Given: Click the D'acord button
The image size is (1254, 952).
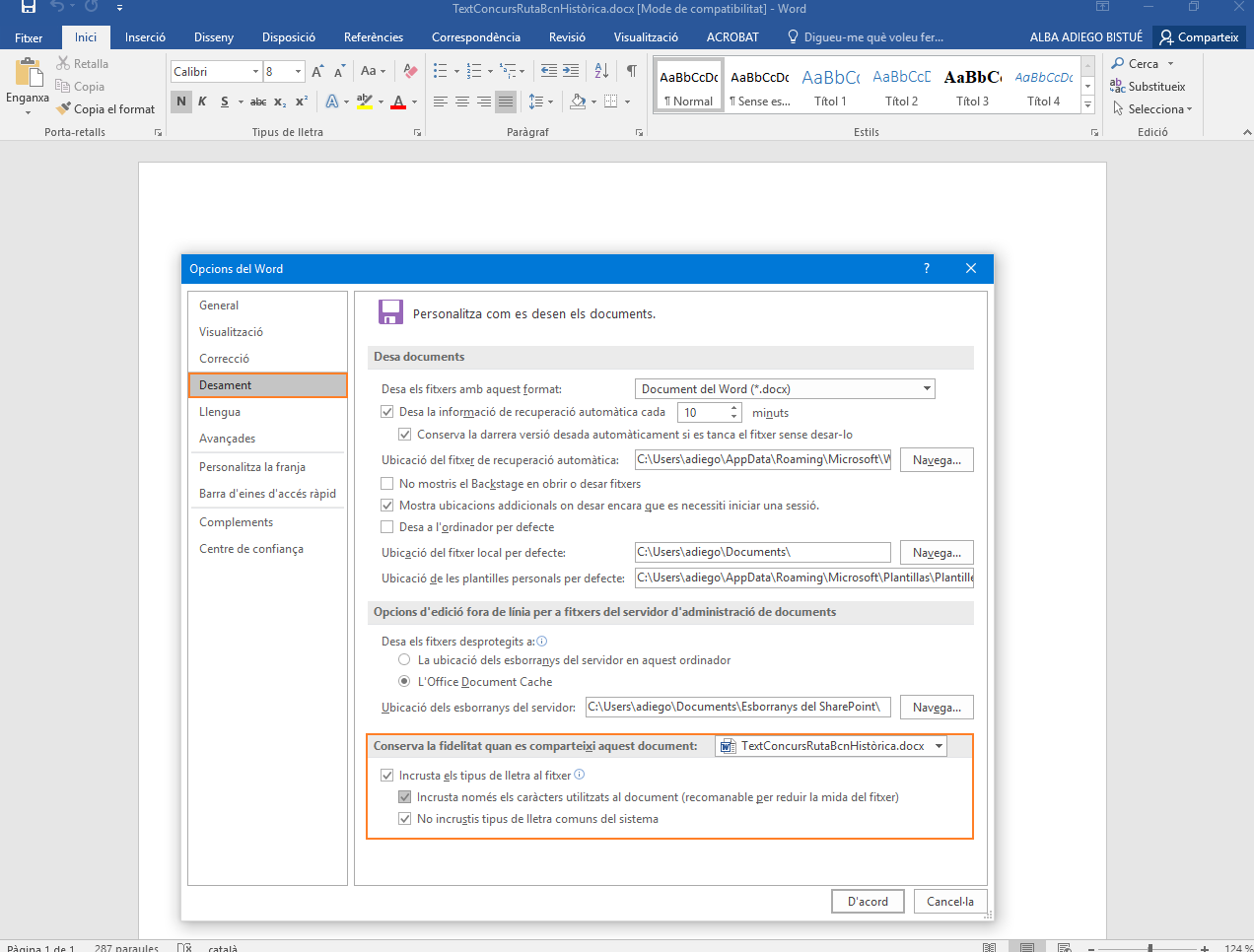Looking at the screenshot, I should (867, 901).
